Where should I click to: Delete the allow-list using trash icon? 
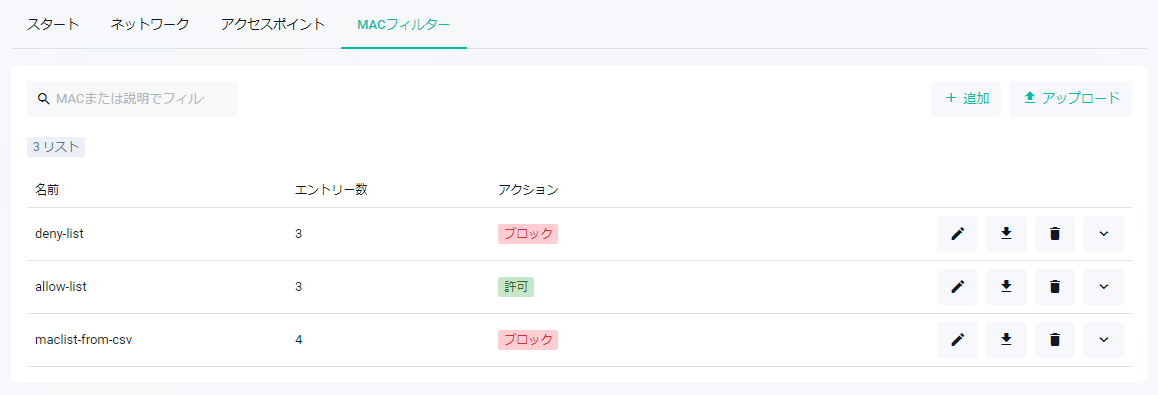1055,287
